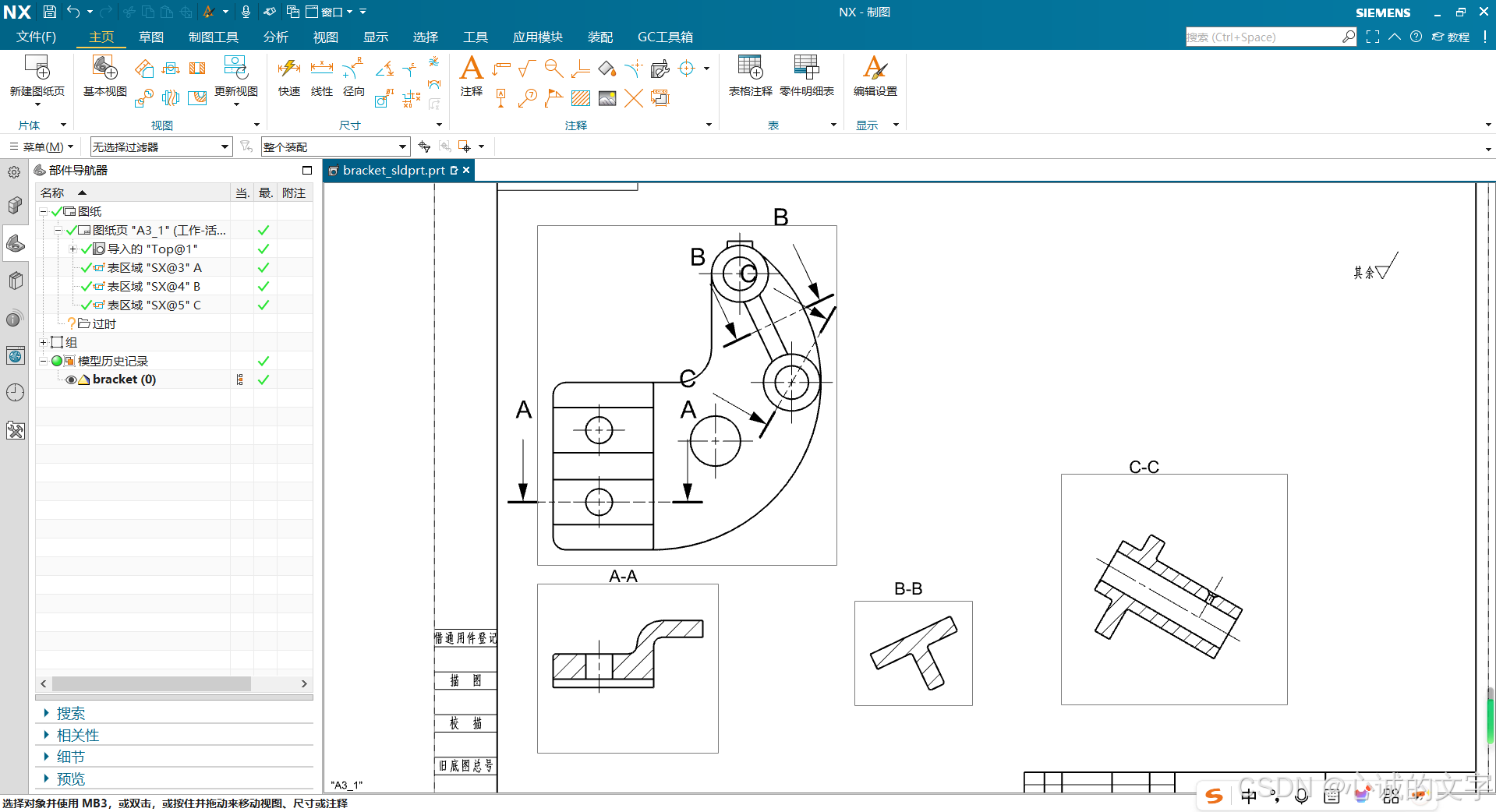1496x812 pixels.
Task: Expand the 搜索 panel section
Action: [x=70, y=713]
